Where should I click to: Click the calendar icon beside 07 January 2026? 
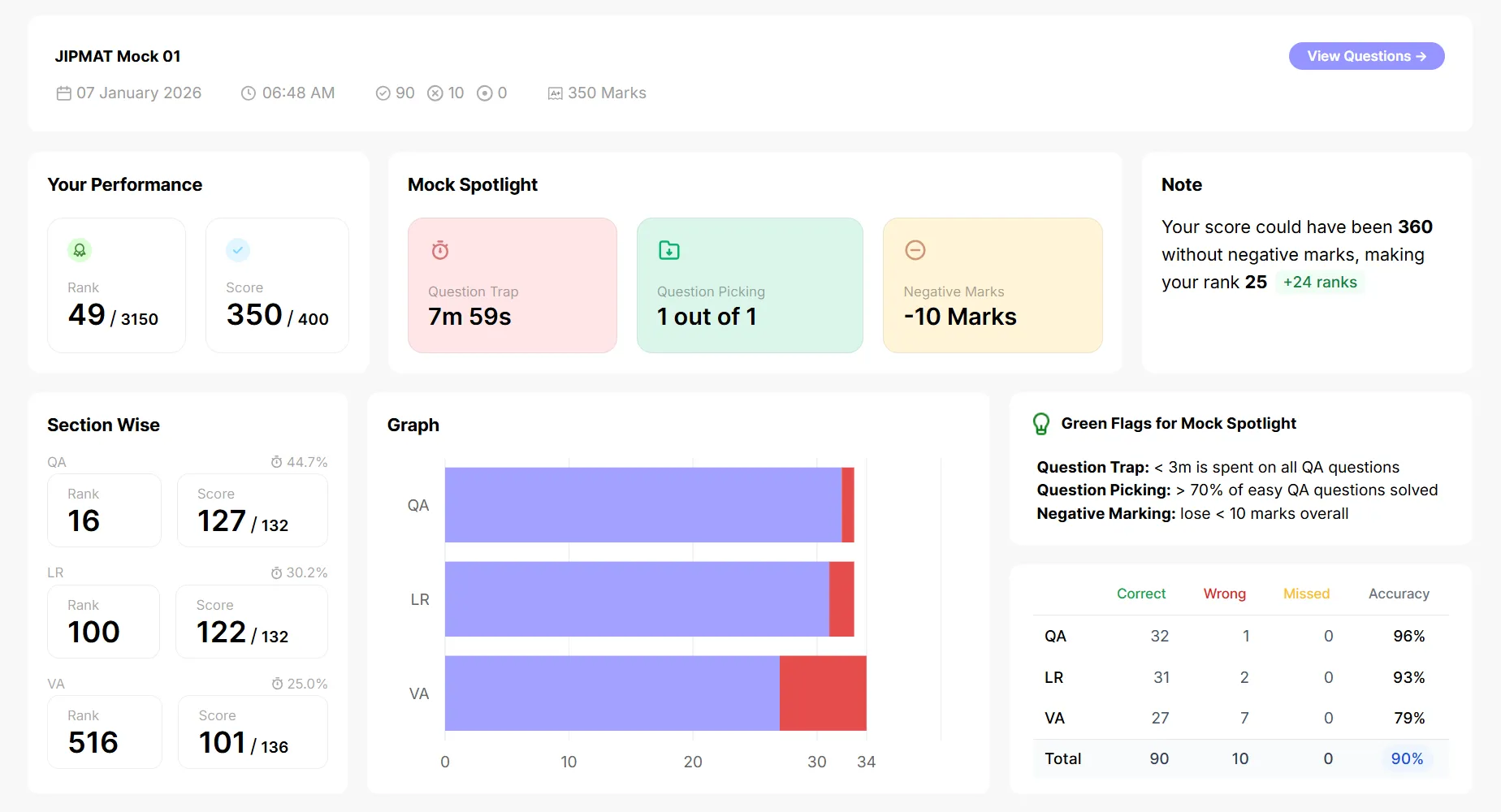[x=63, y=93]
